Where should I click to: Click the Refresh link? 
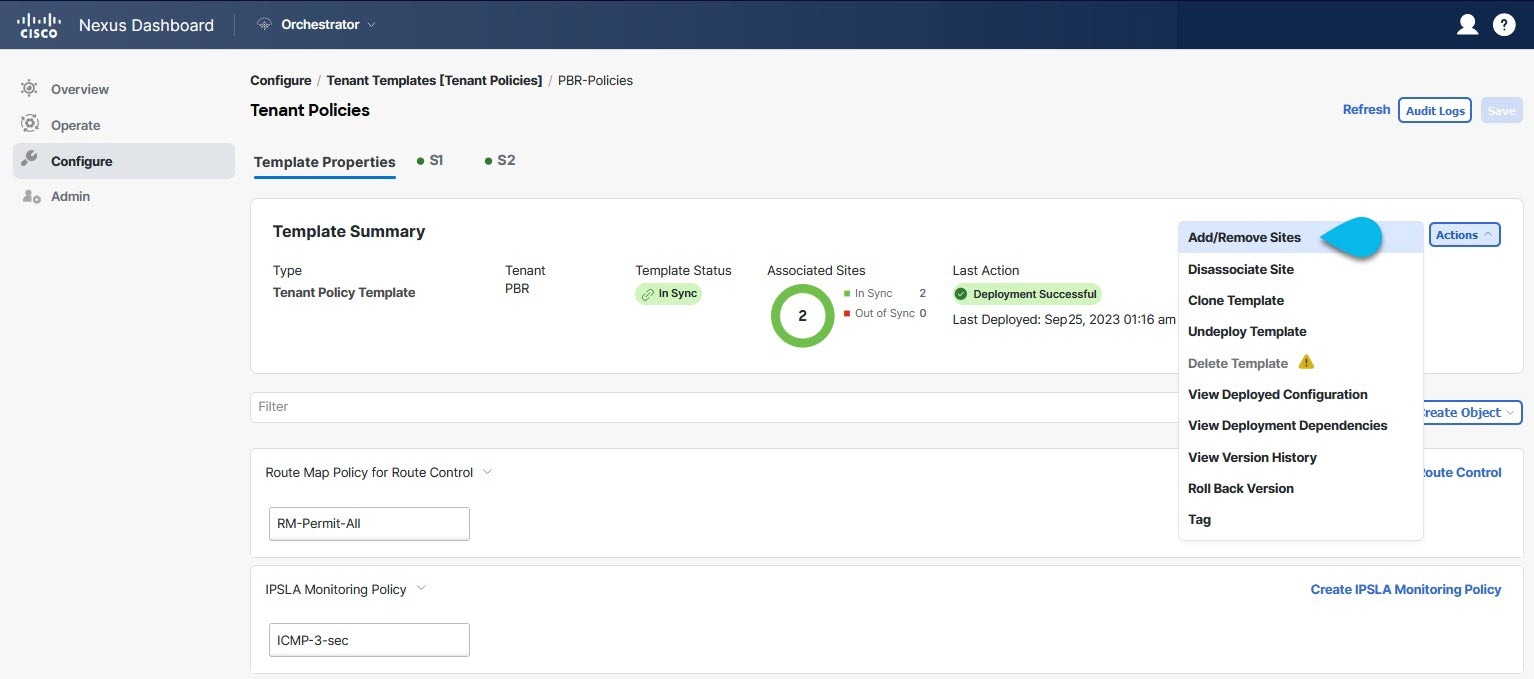1366,110
